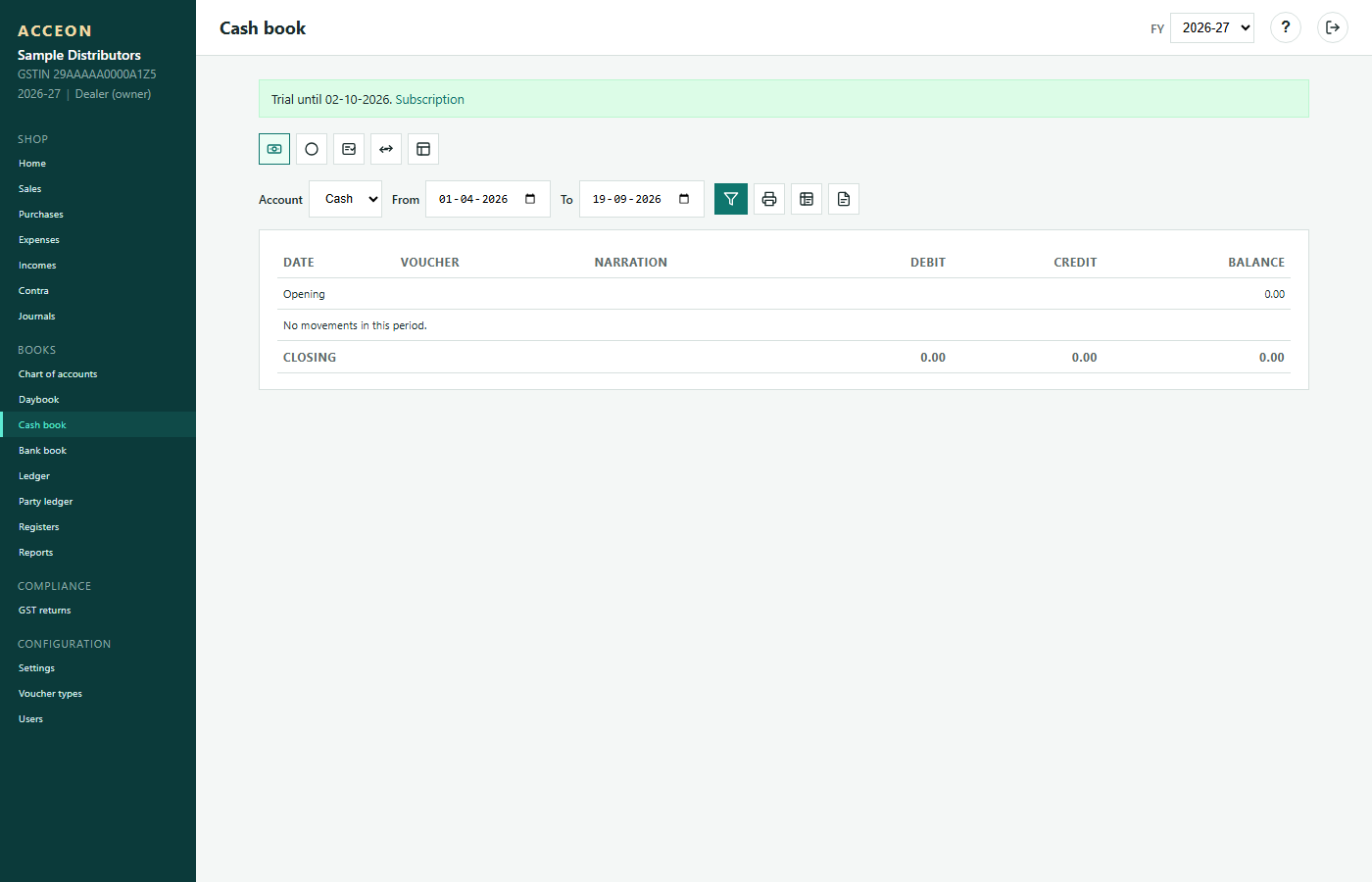The width and height of the screenshot is (1372, 882).
Task: Select Cash book in the sidebar
Action: pyautogui.click(x=98, y=425)
